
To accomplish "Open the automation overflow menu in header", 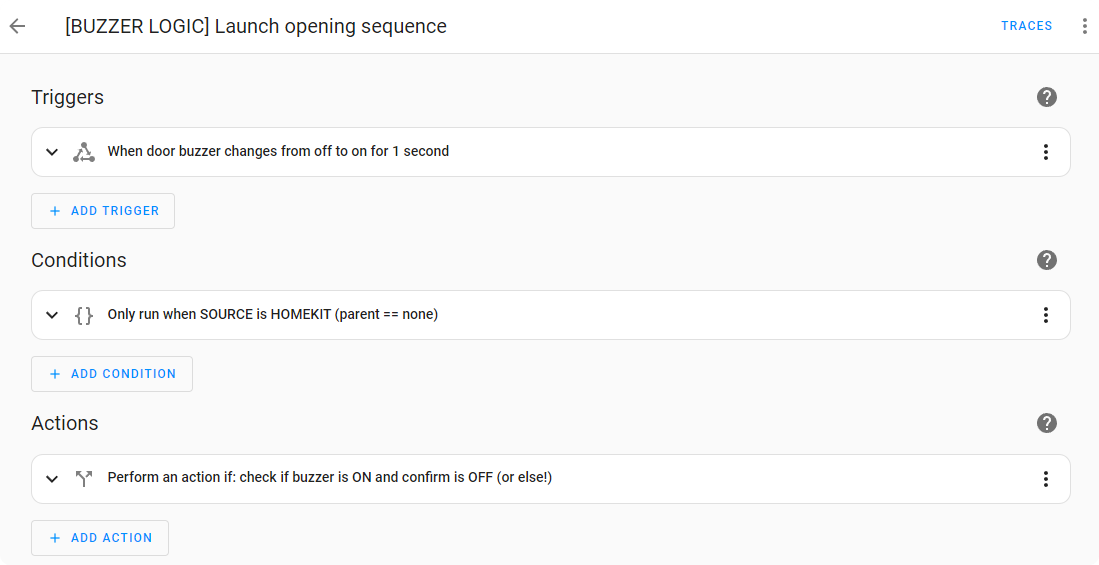I will (1084, 26).
